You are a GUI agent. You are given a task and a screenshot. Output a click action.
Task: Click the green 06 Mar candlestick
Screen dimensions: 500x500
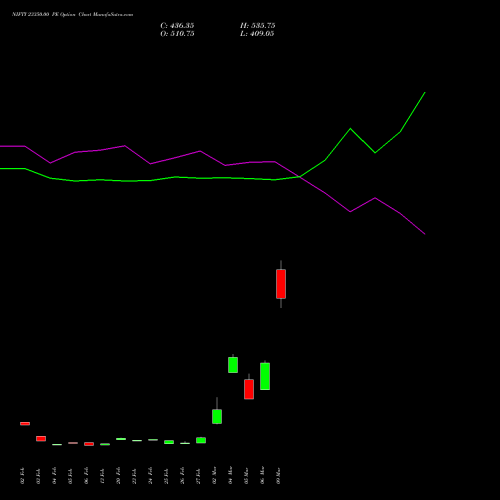(265, 376)
